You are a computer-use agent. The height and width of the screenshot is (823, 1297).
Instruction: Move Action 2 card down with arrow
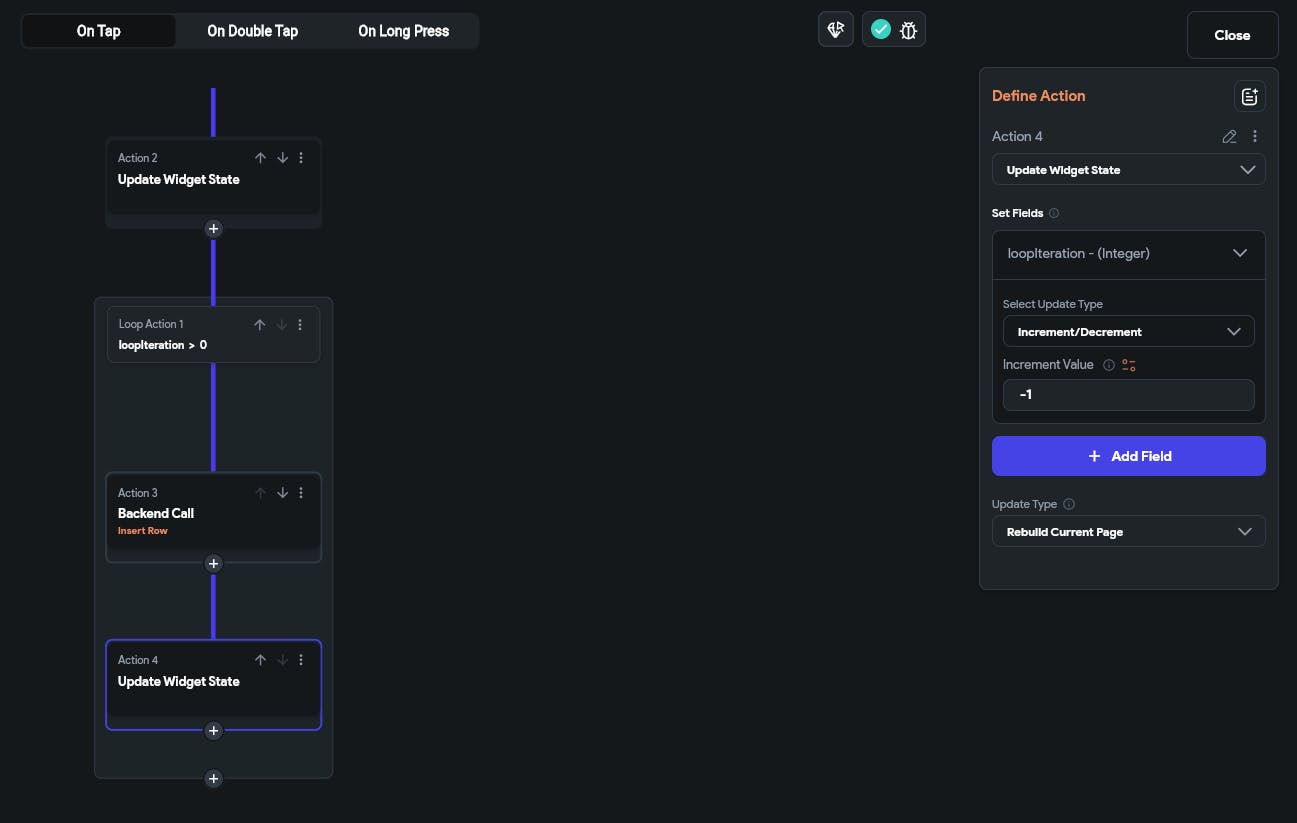[282, 158]
